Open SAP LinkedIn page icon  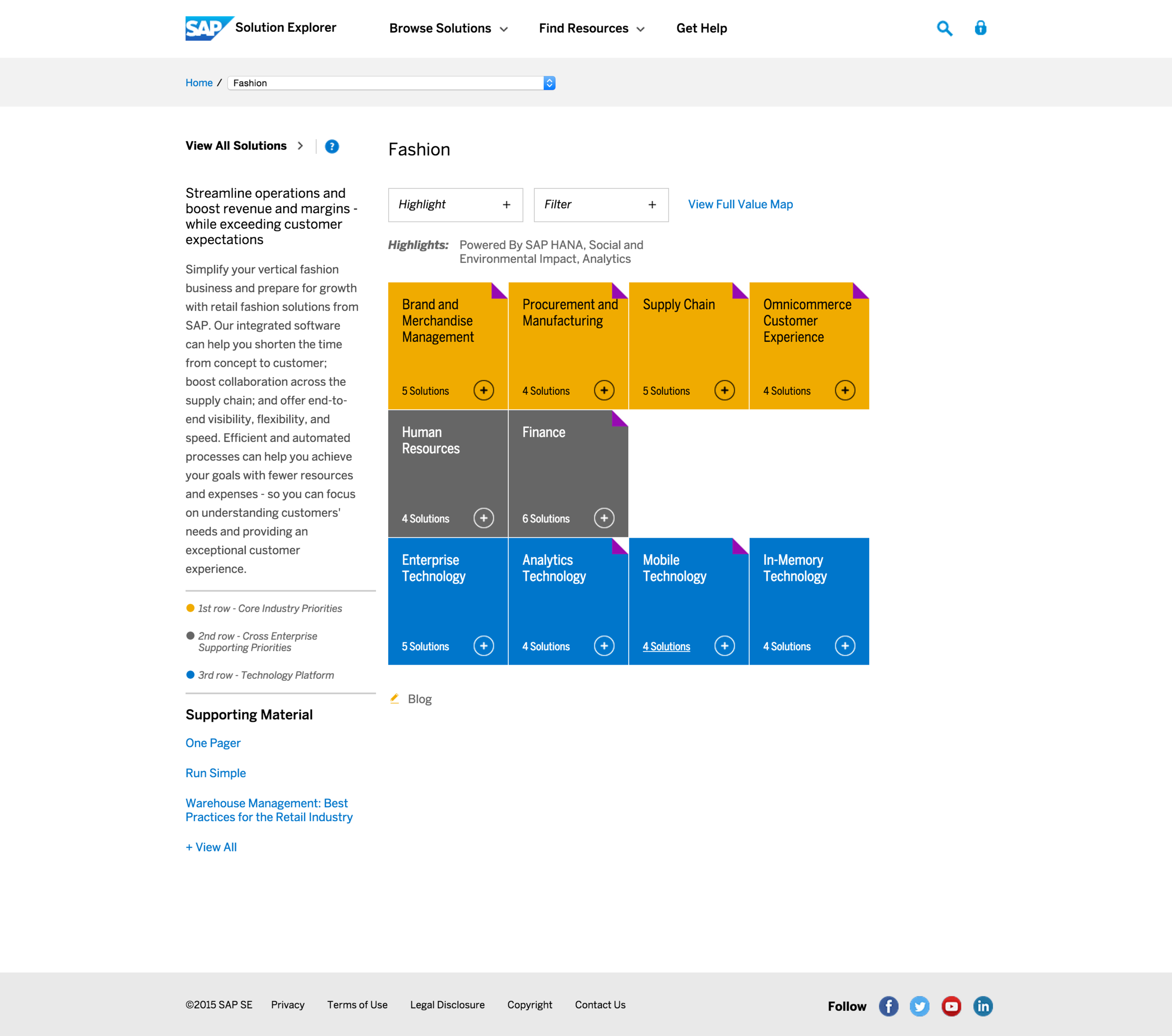pyautogui.click(x=982, y=1006)
